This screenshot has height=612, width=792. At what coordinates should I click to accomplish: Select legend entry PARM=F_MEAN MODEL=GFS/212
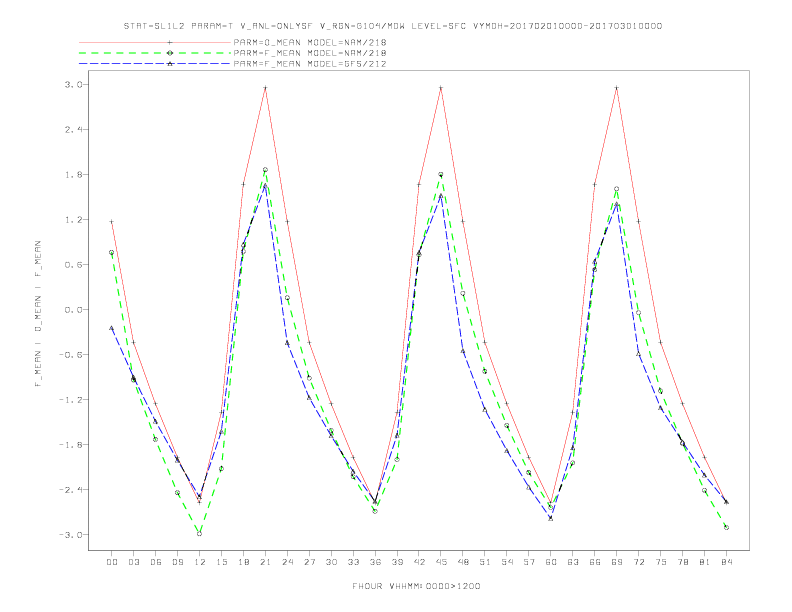(x=310, y=64)
